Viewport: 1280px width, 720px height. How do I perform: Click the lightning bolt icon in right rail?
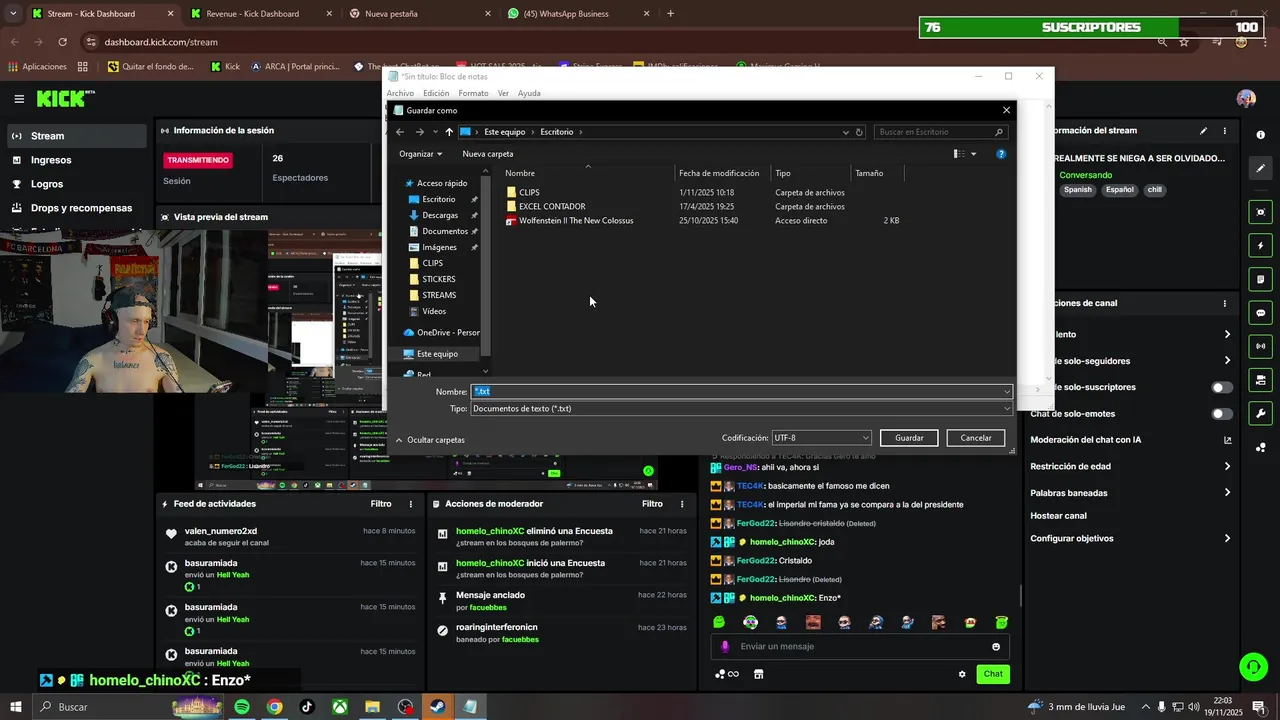coord(1261,246)
